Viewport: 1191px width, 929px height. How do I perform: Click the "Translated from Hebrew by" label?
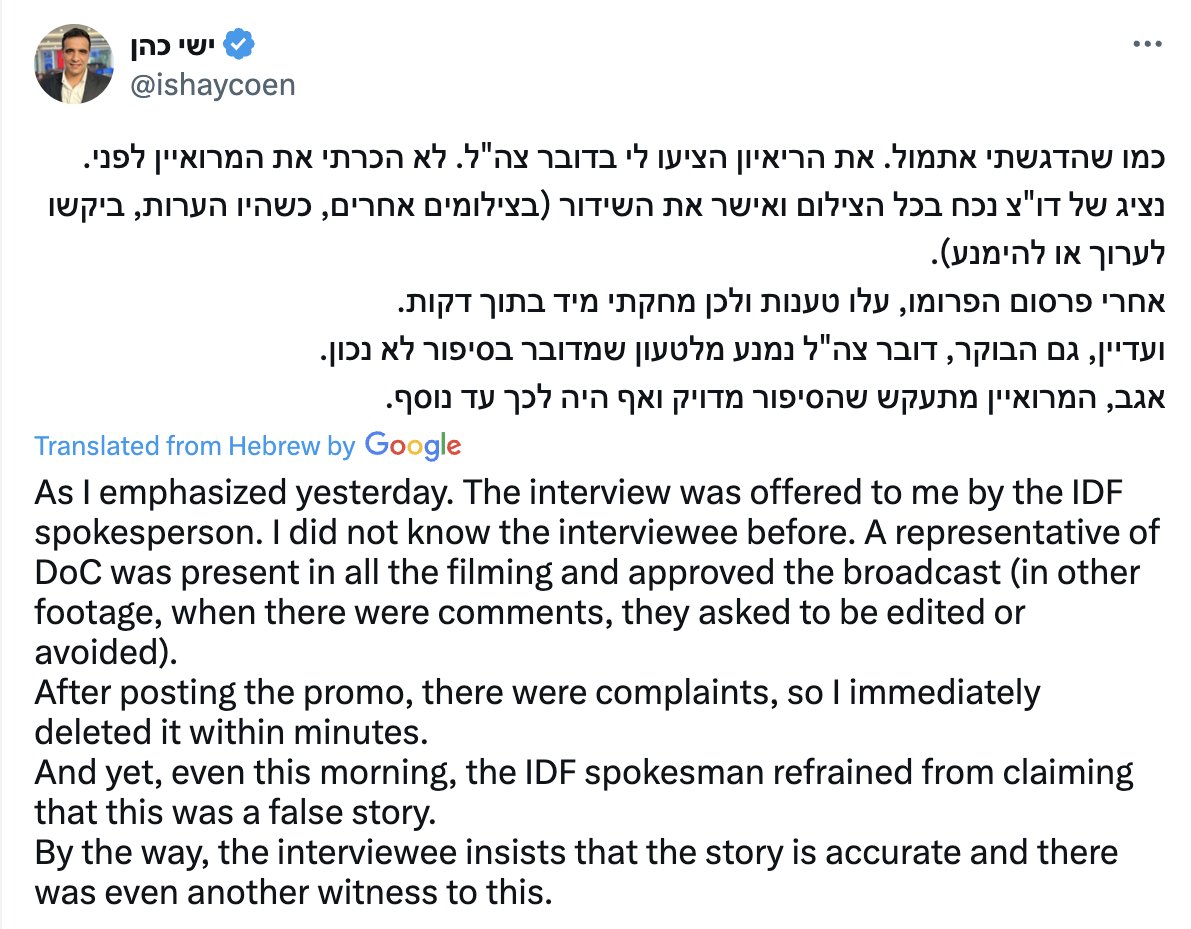click(x=195, y=445)
